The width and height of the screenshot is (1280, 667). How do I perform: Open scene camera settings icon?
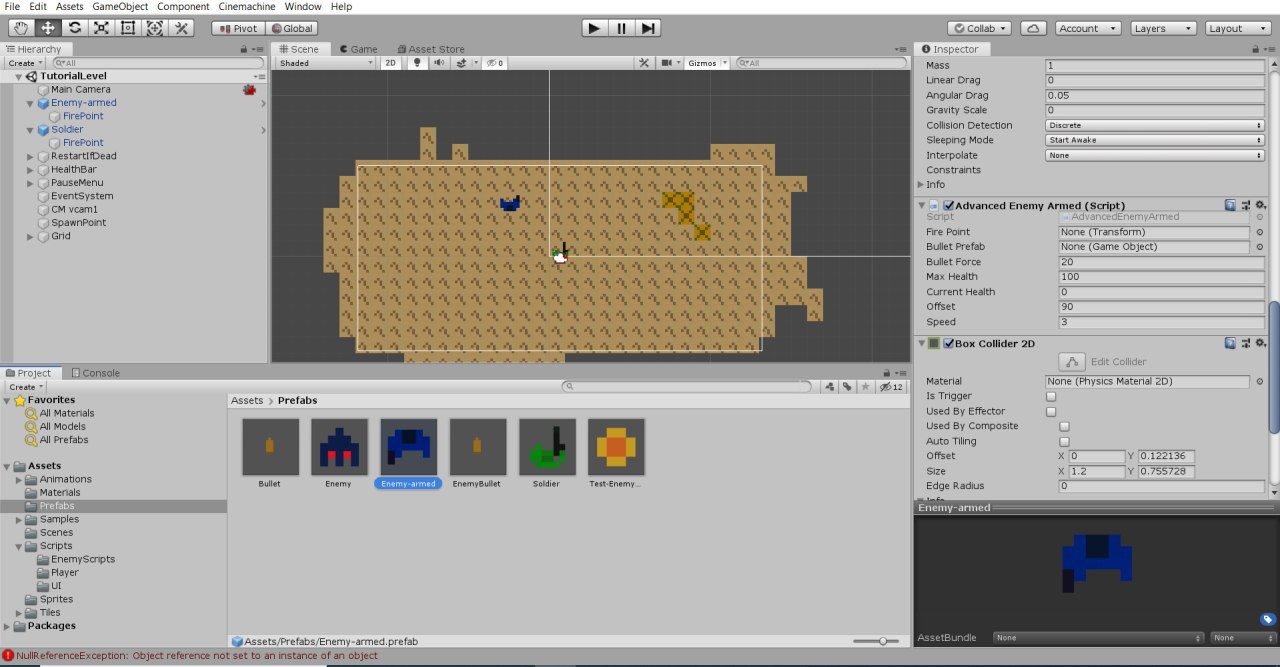(666, 63)
